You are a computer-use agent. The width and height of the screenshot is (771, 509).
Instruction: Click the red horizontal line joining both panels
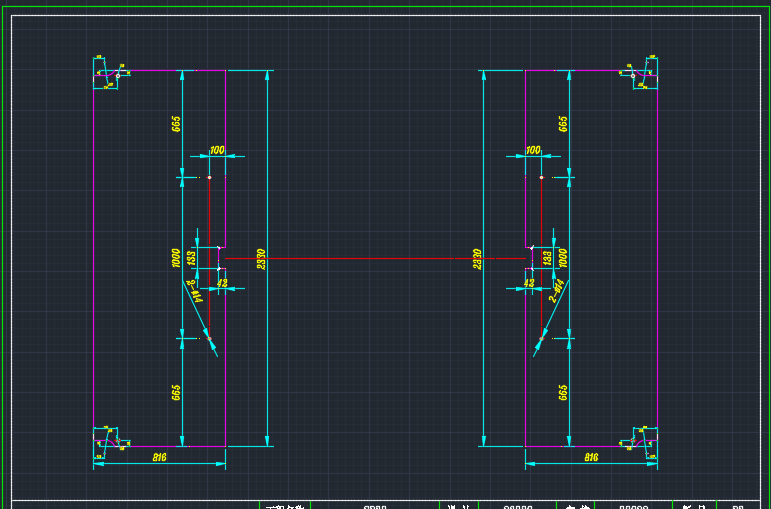coord(375,258)
